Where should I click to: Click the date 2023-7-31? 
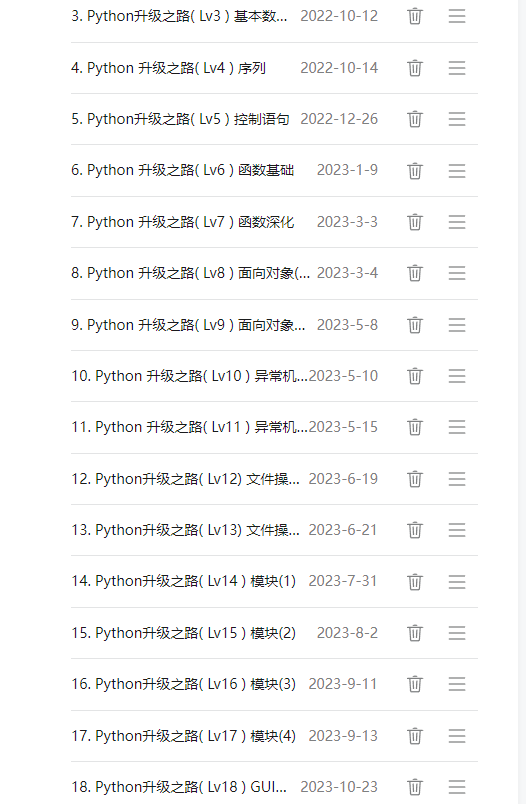coord(343,581)
